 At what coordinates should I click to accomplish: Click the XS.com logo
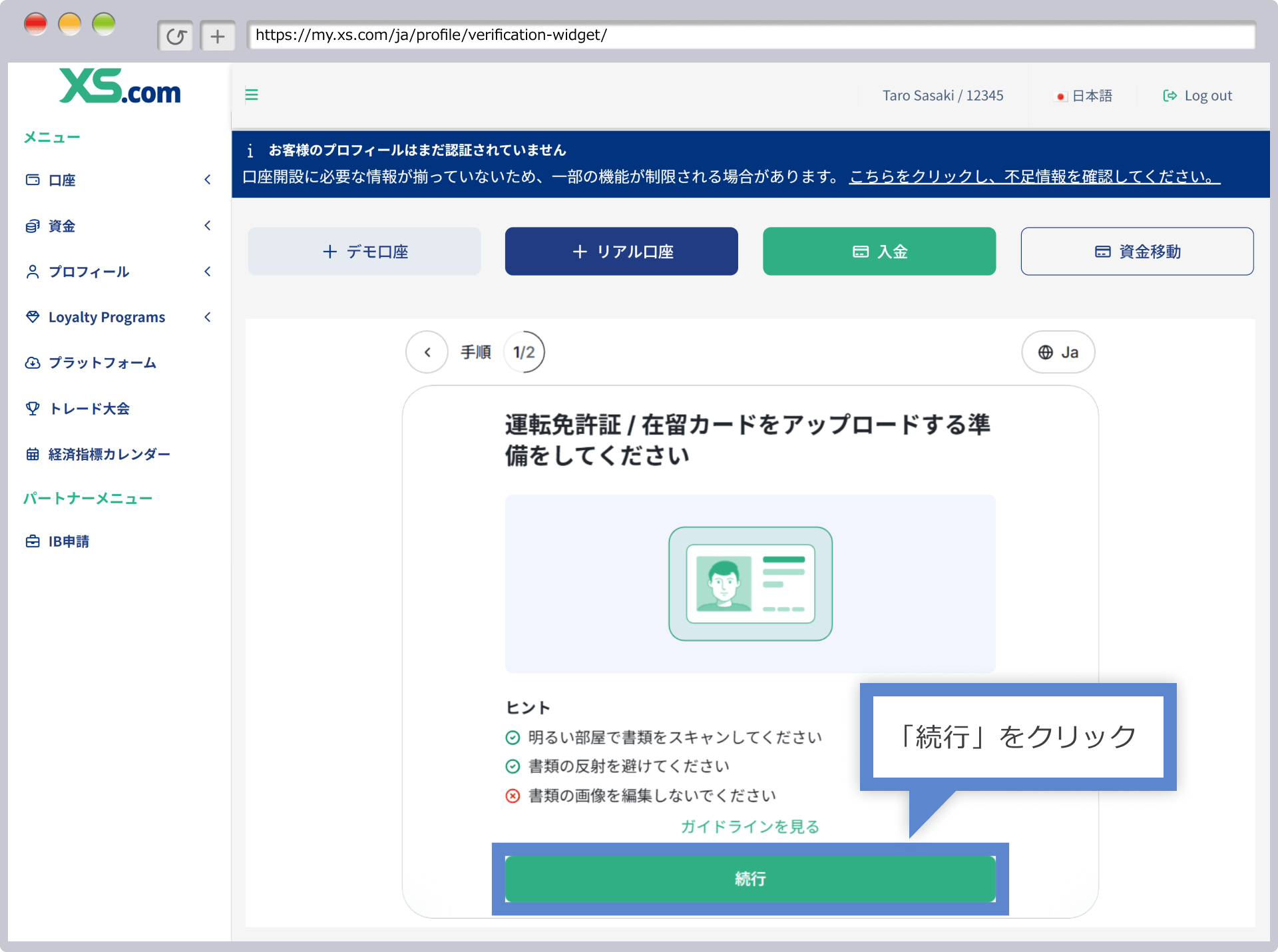(120, 87)
